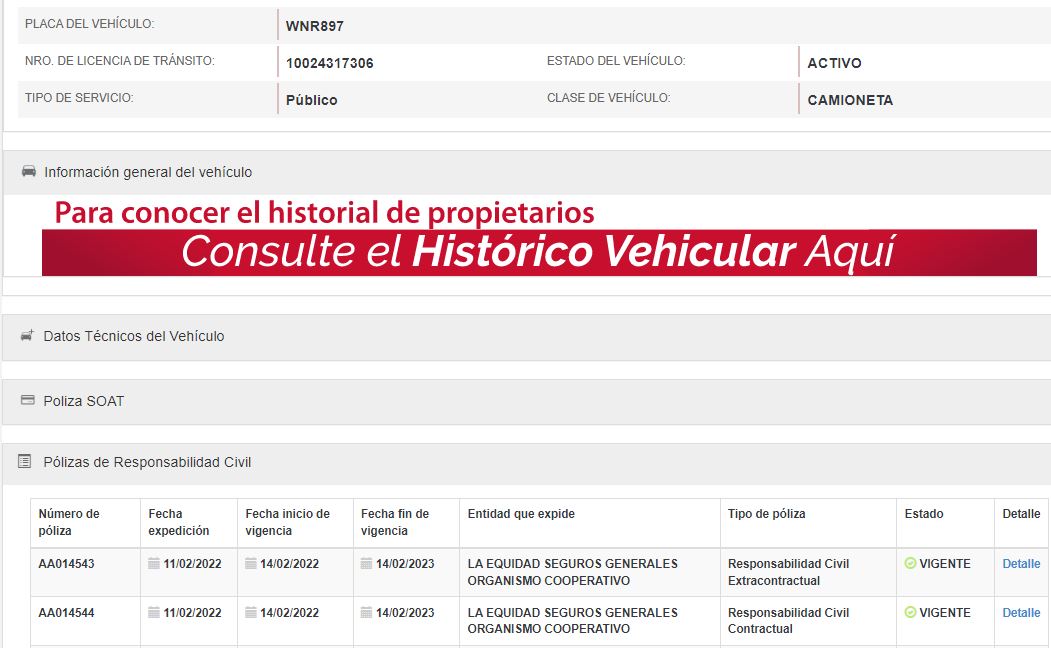Click calendar icon of AA014544 expedition date
Viewport: 1051px width, 648px height.
(x=154, y=613)
